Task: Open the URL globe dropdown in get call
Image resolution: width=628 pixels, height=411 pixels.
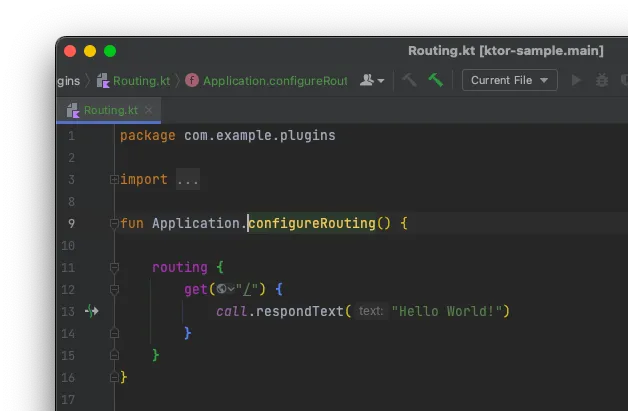Action: [225, 289]
